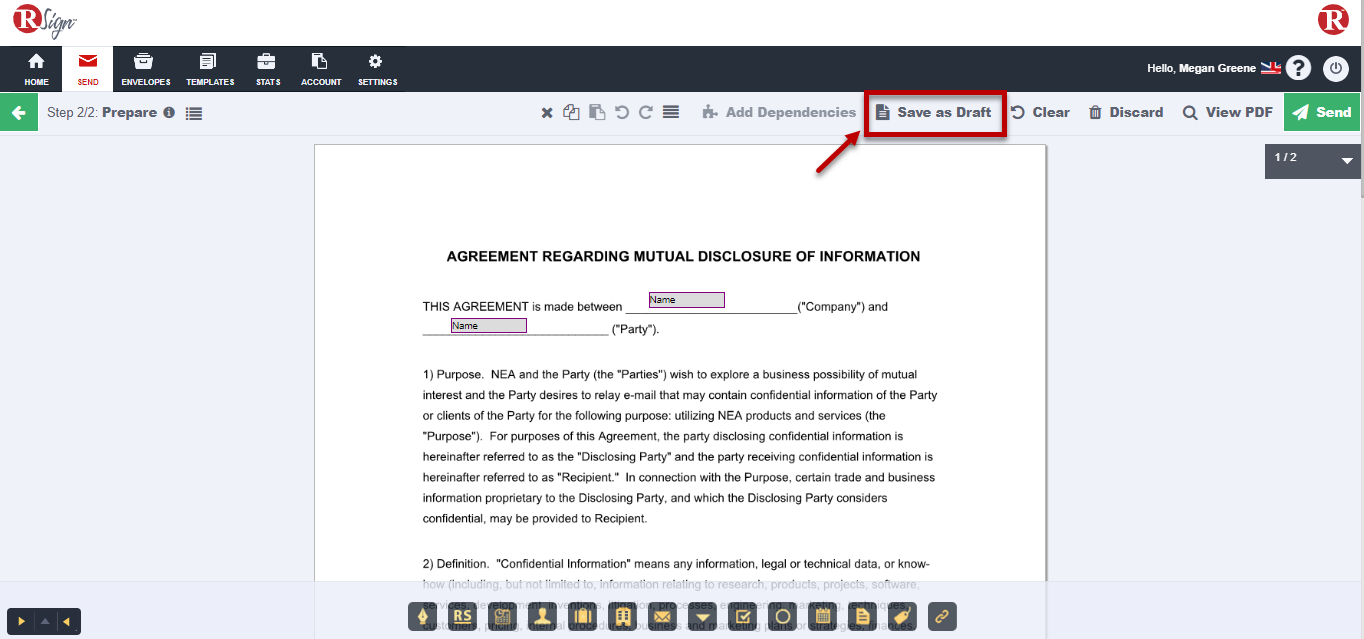Viewport: 1364px width, 639px height.
Task: Go to the Templates tab
Action: click(x=210, y=69)
